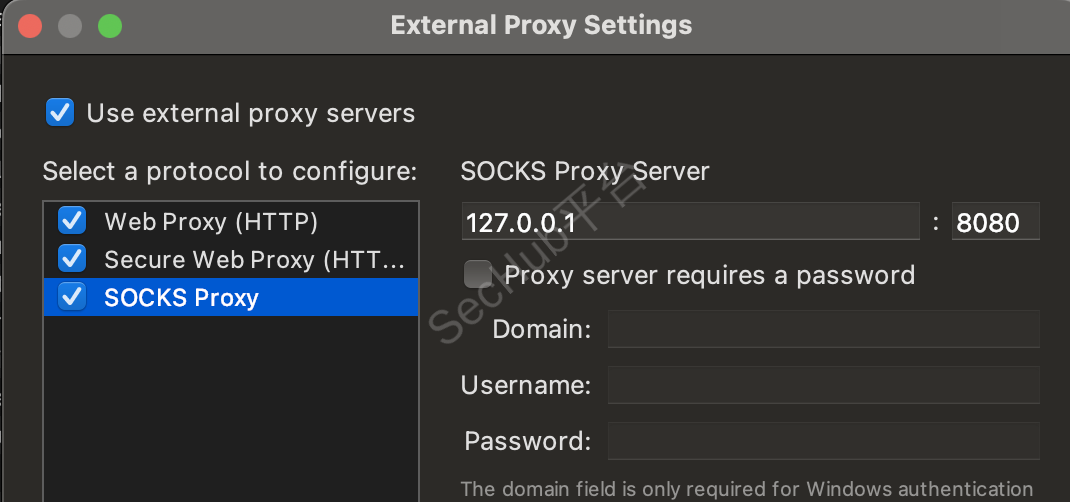The image size is (1070, 502).
Task: Focus the Domain text field
Action: (823, 329)
